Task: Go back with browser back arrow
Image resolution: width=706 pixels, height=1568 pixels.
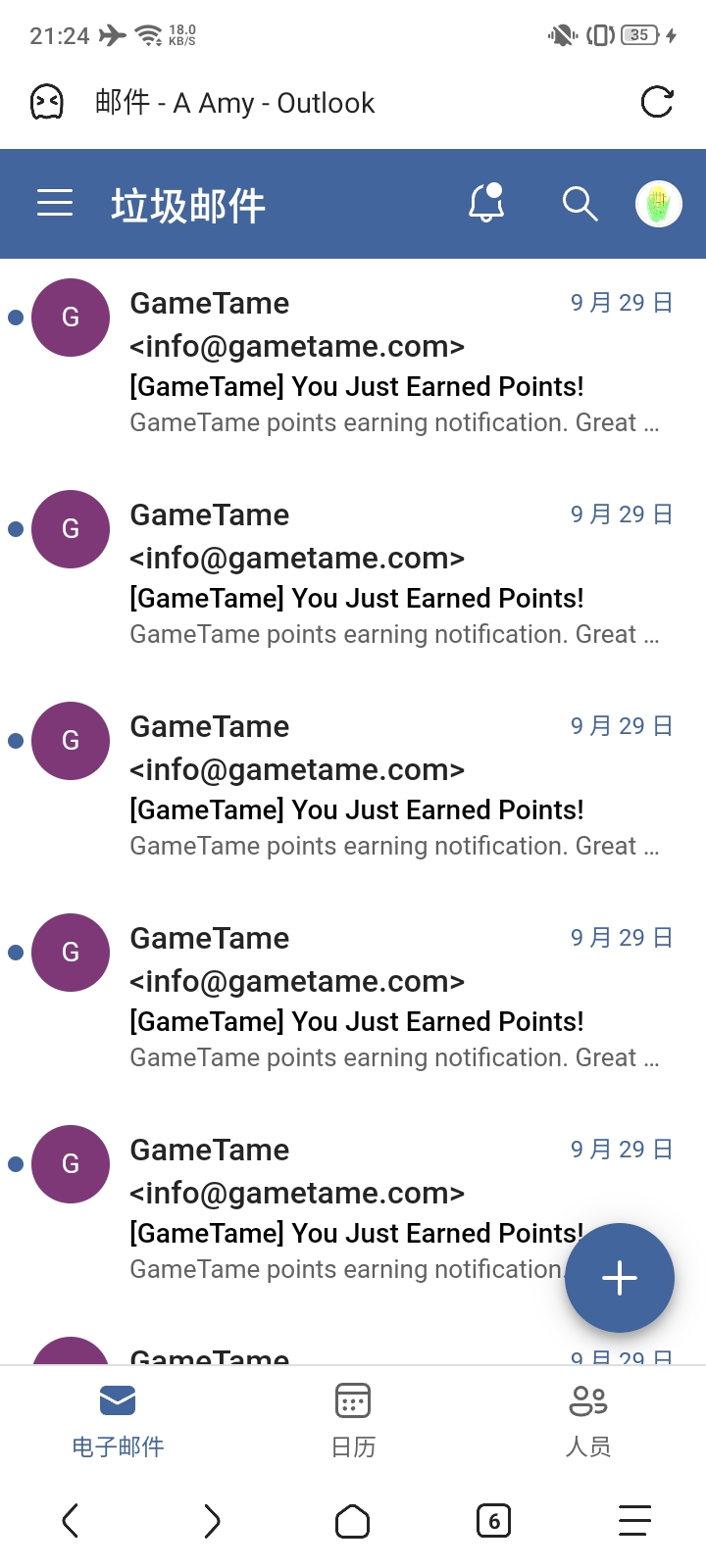Action: pyautogui.click(x=70, y=1521)
